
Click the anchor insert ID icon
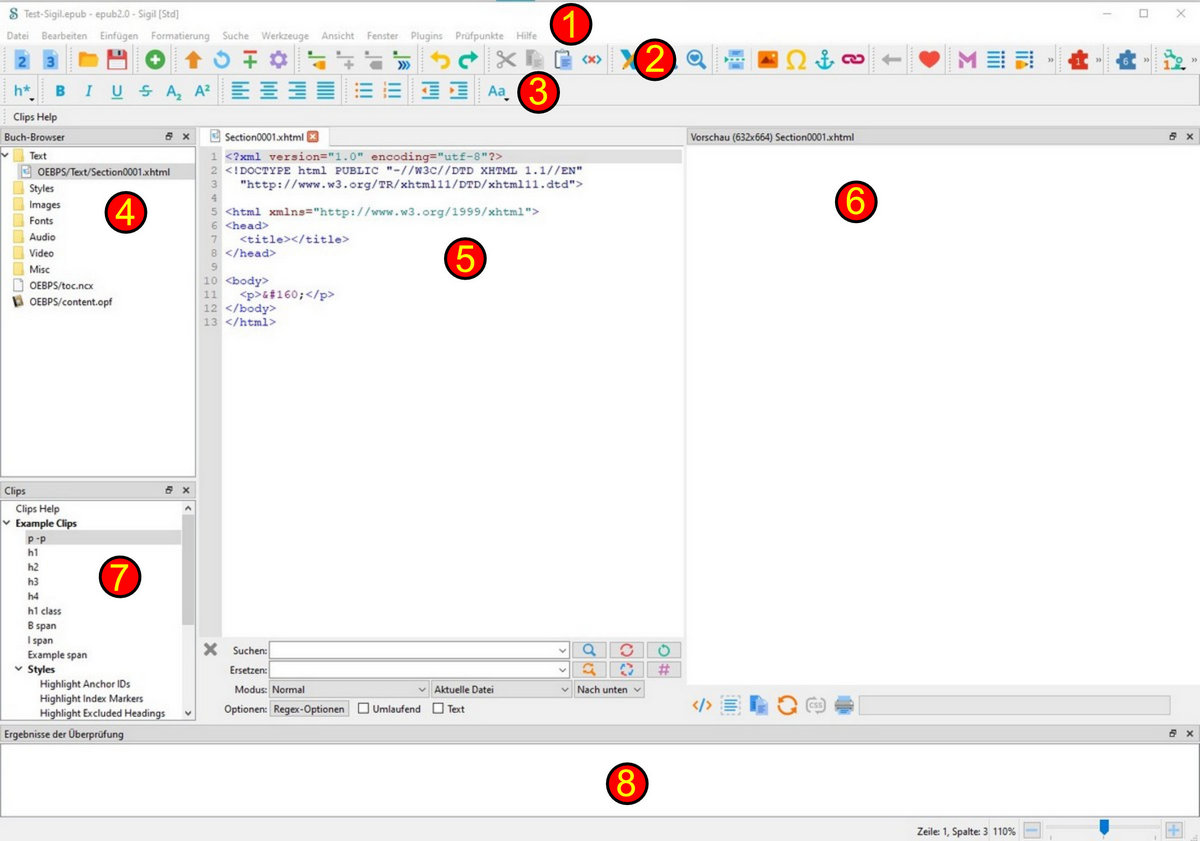824,60
